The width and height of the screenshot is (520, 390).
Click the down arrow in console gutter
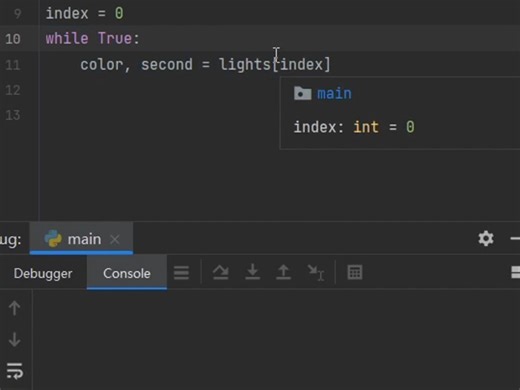point(14,339)
